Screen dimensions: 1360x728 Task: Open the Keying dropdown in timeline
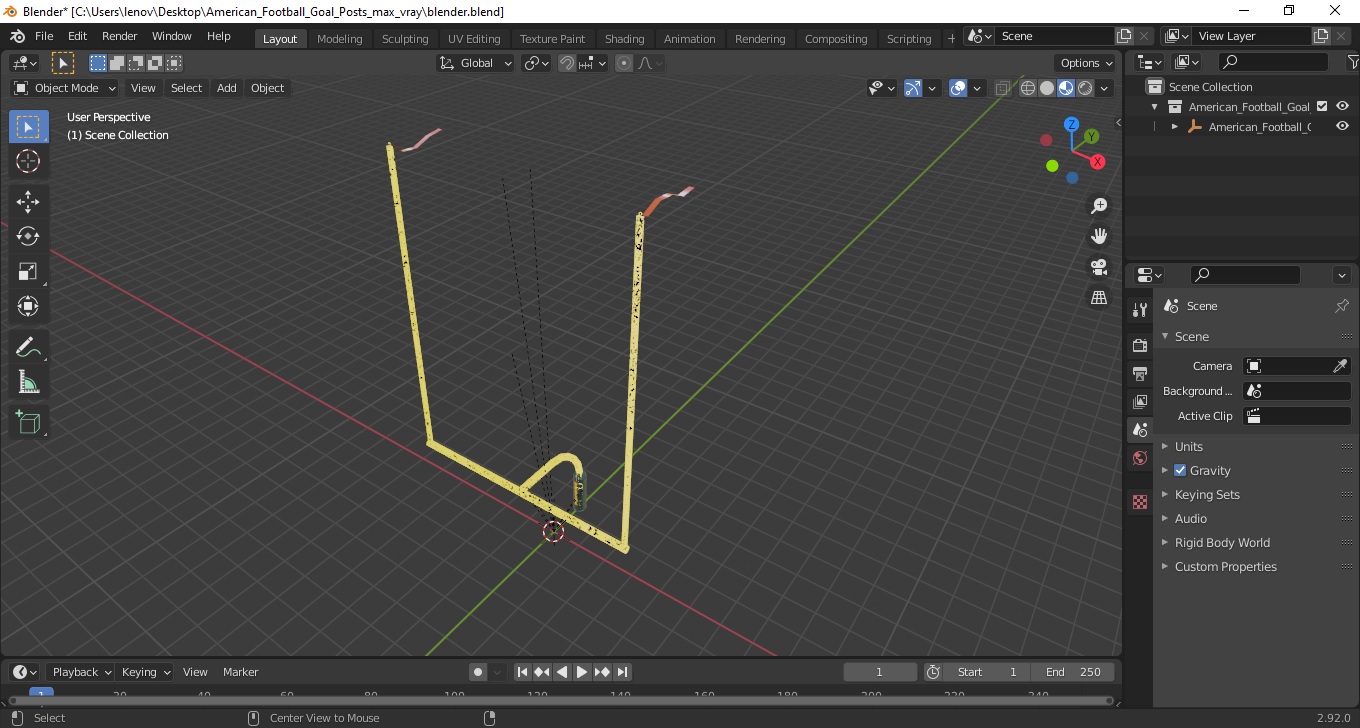145,672
